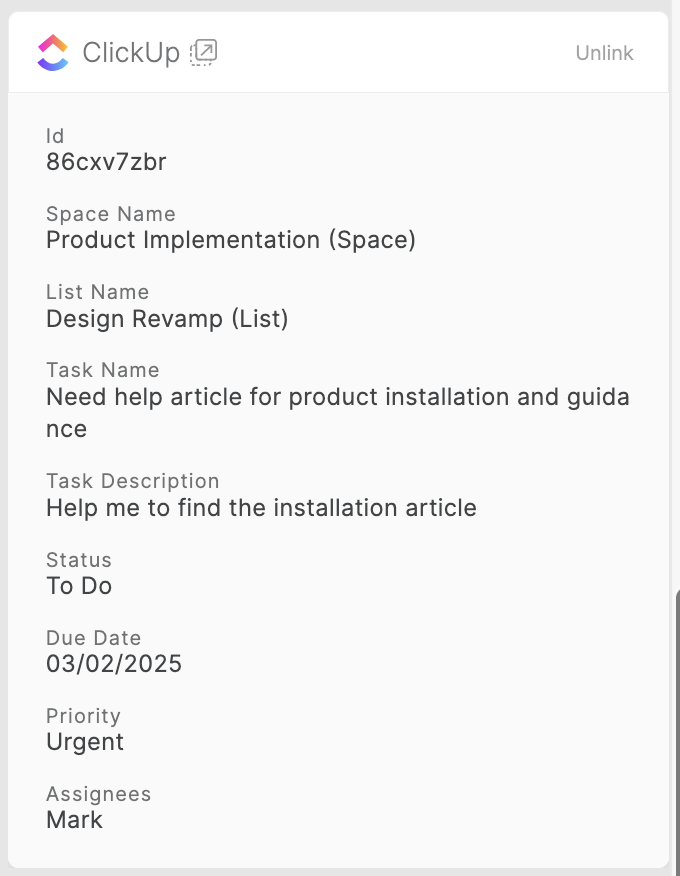
Task: Select the Design Revamp (List) value
Action: click(167, 319)
